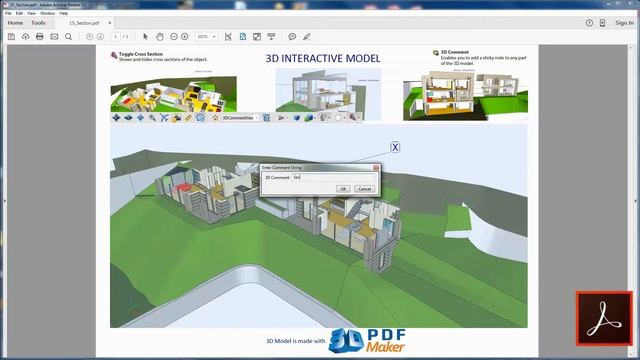The width and height of the screenshot is (640, 360).
Task: Open the 3DCommentView views dropdown
Action: click(240, 118)
